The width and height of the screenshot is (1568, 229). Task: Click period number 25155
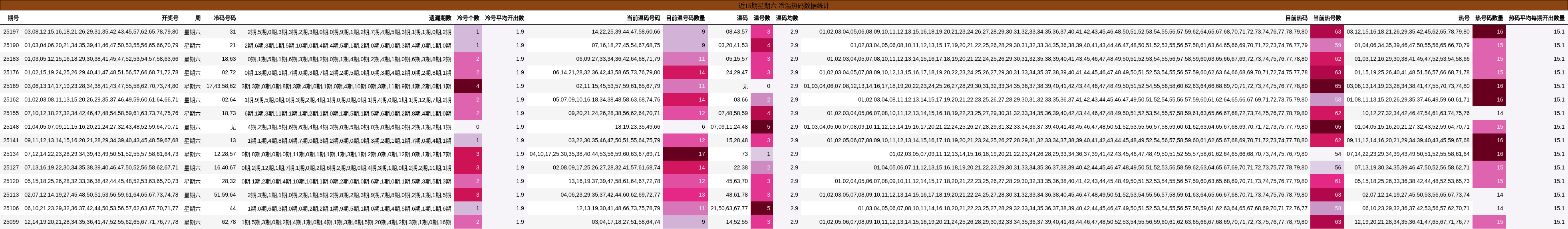[11, 113]
